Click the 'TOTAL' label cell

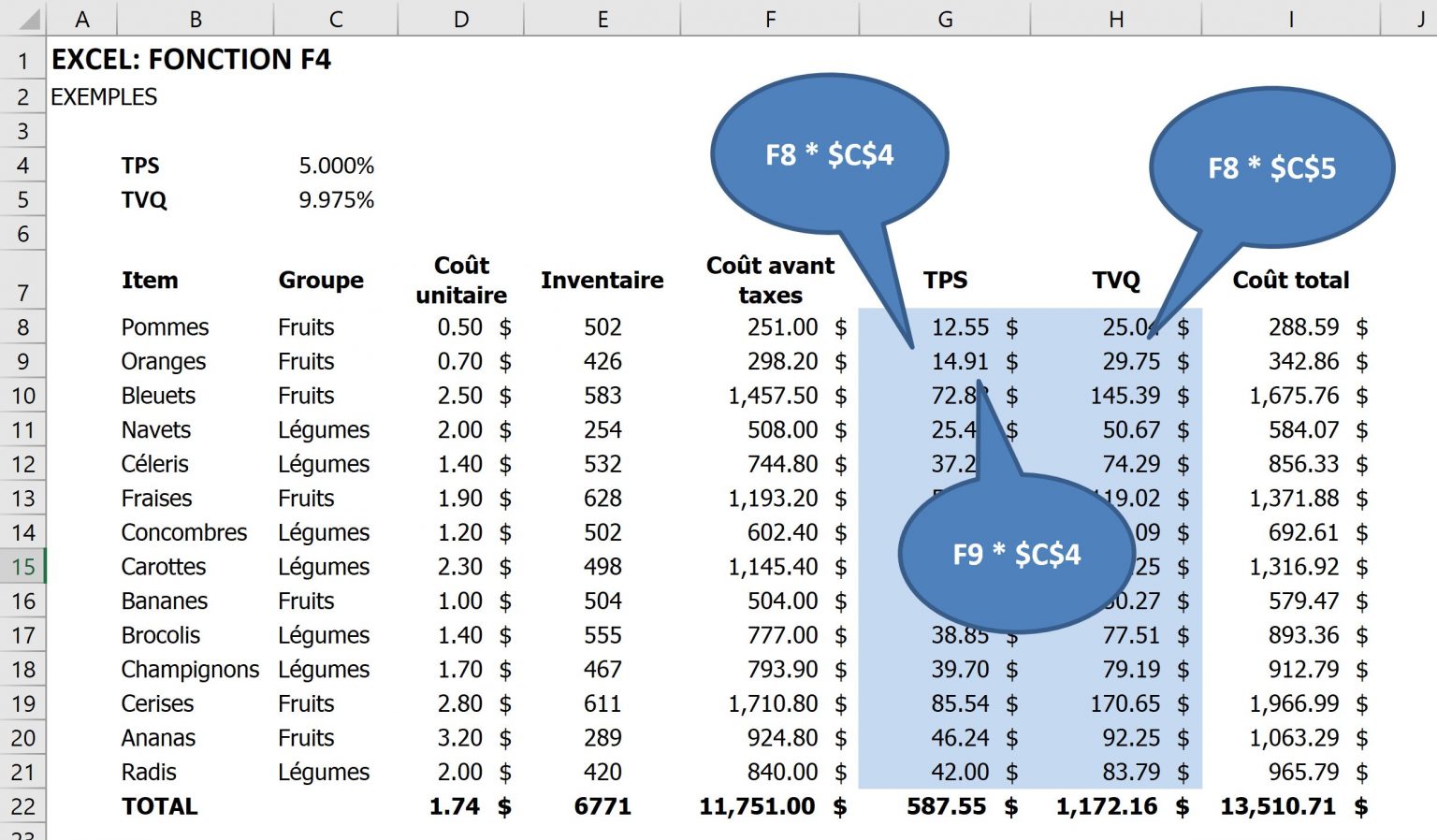tap(196, 806)
